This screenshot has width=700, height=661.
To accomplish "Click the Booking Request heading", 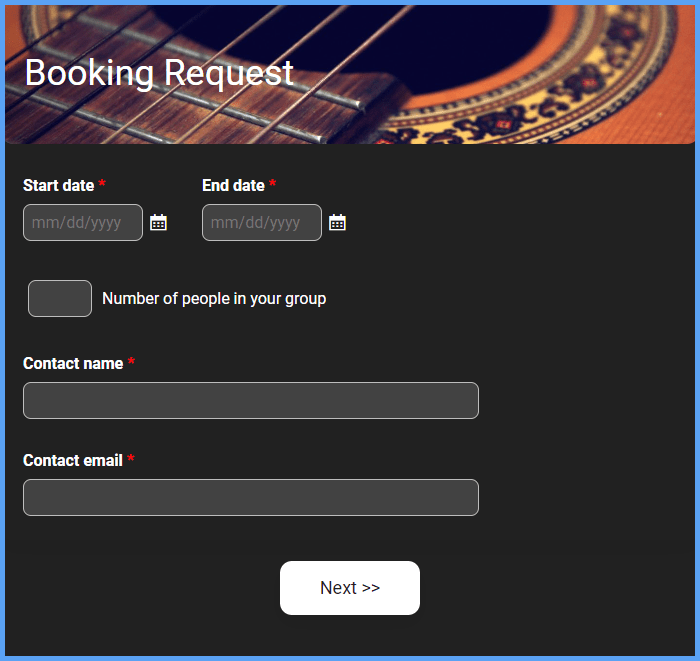I will [x=159, y=73].
